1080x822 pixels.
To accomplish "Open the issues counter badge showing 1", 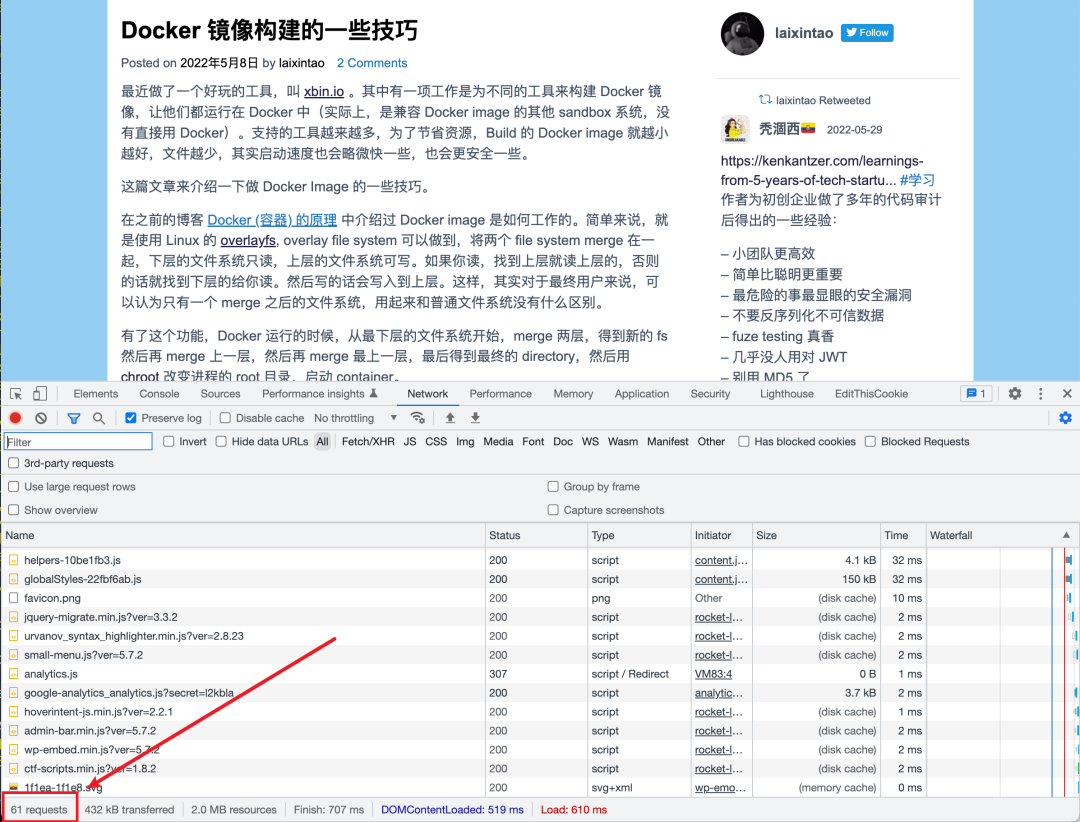I will point(976,393).
